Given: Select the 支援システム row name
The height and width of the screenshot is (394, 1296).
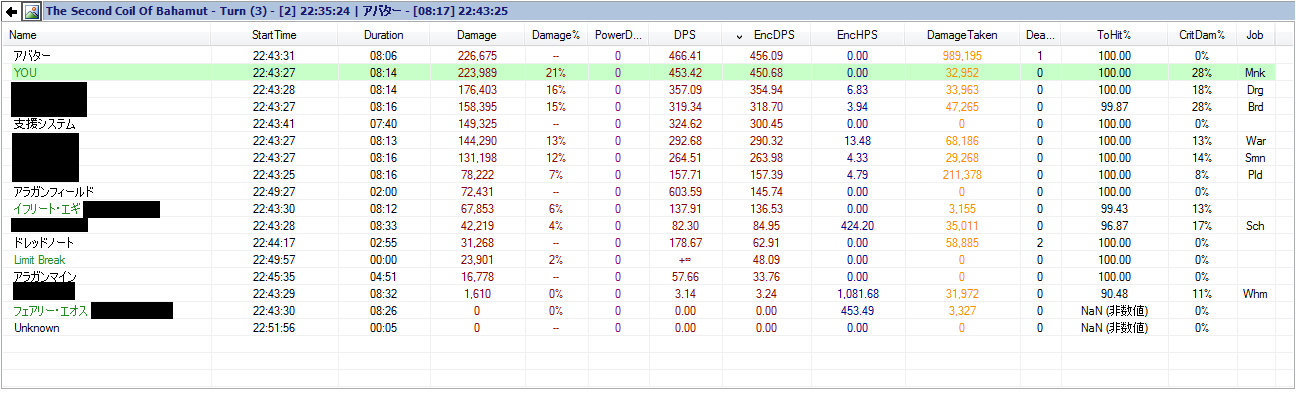Looking at the screenshot, I should pyautogui.click(x=43, y=124).
